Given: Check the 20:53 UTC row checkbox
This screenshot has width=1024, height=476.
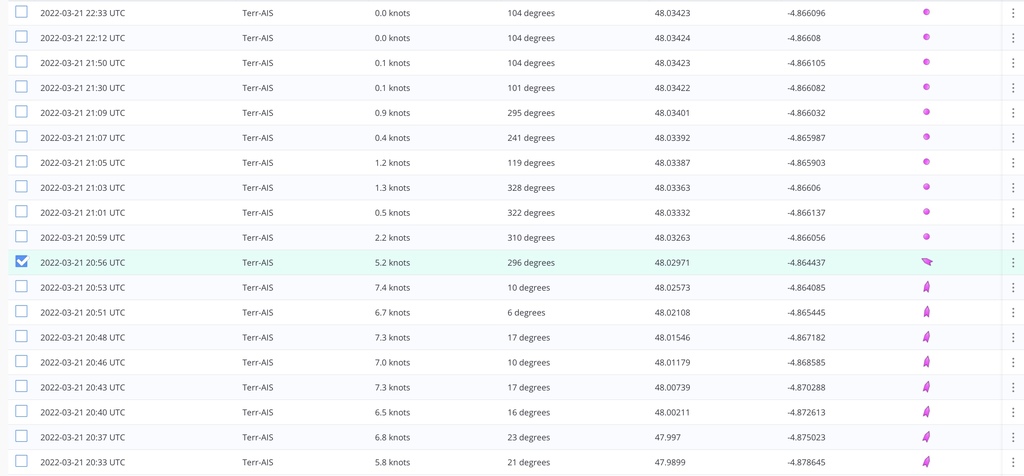Looking at the screenshot, I should coord(22,286).
